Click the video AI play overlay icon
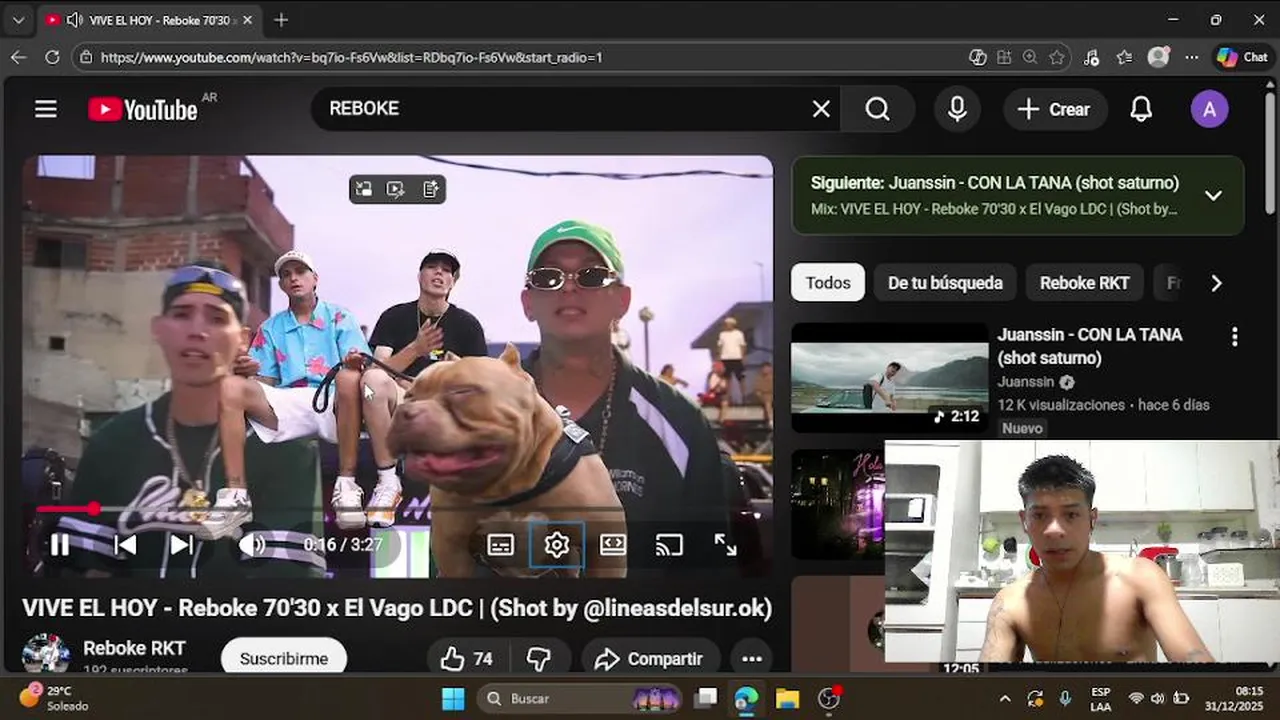The height and width of the screenshot is (720, 1280). [396, 189]
